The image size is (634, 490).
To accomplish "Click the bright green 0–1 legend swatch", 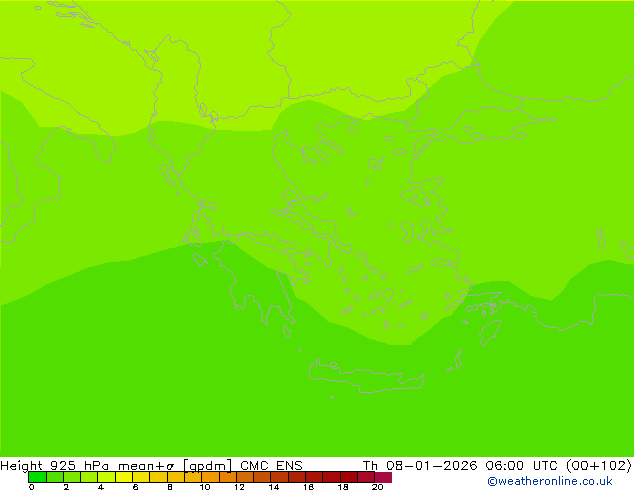I will (x=37, y=477).
